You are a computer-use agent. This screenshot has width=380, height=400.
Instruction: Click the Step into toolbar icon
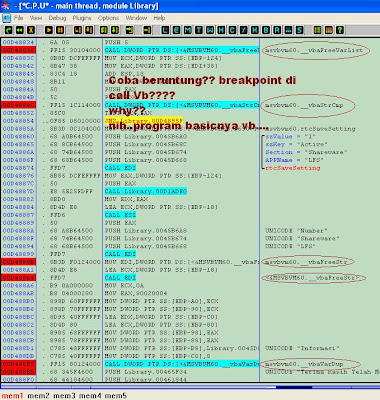(x=78, y=30)
